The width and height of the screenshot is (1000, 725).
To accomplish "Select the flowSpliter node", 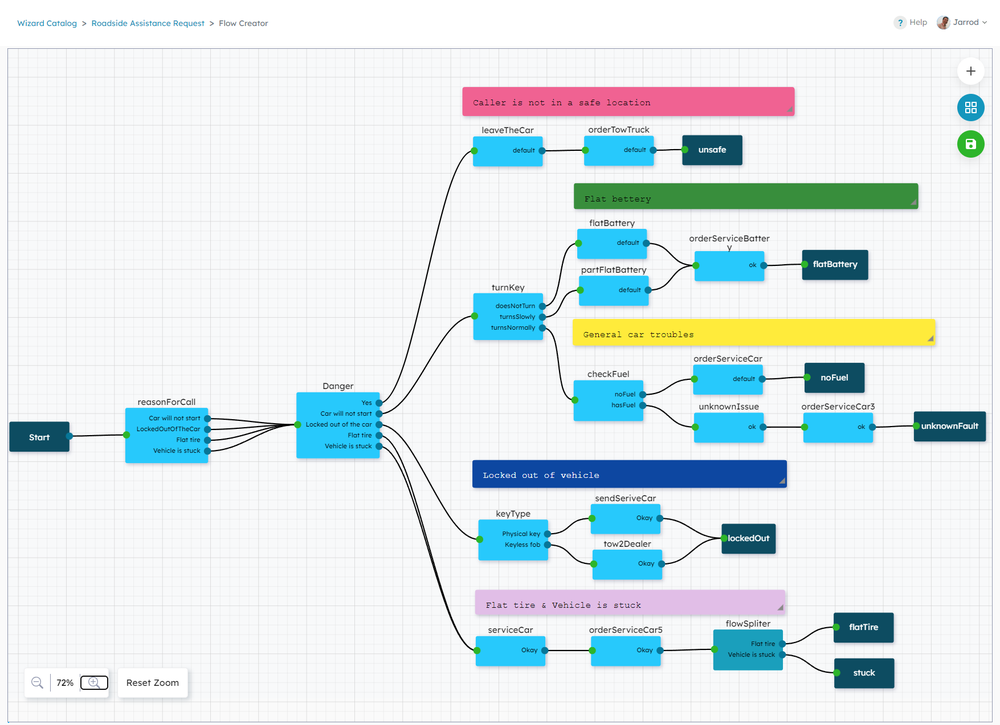I will point(747,650).
